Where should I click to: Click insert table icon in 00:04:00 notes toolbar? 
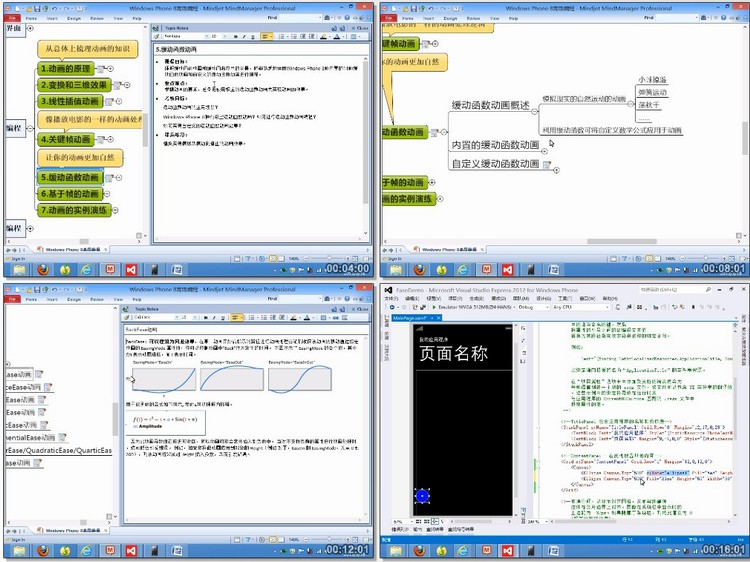(x=354, y=36)
